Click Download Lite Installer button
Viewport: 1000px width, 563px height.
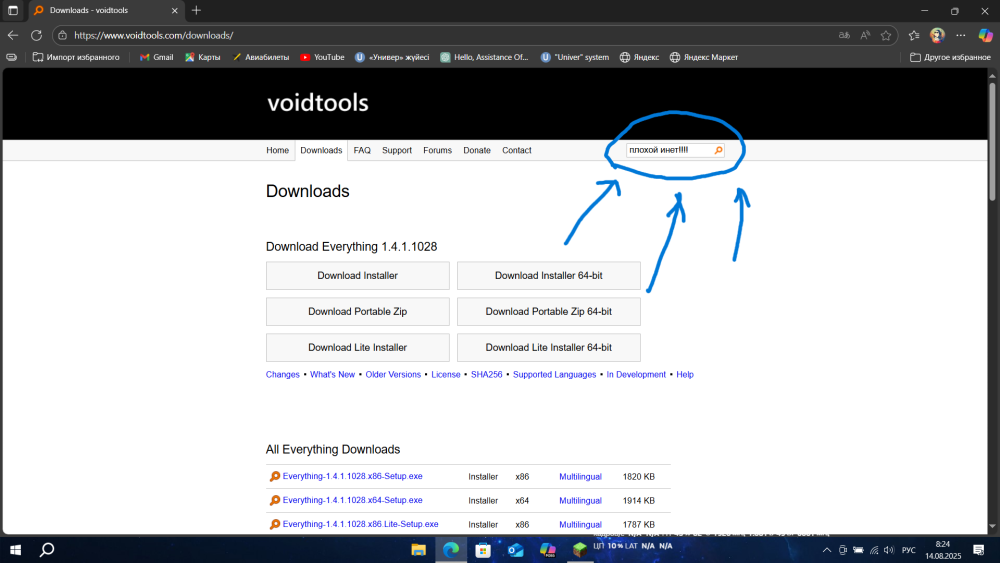click(358, 347)
